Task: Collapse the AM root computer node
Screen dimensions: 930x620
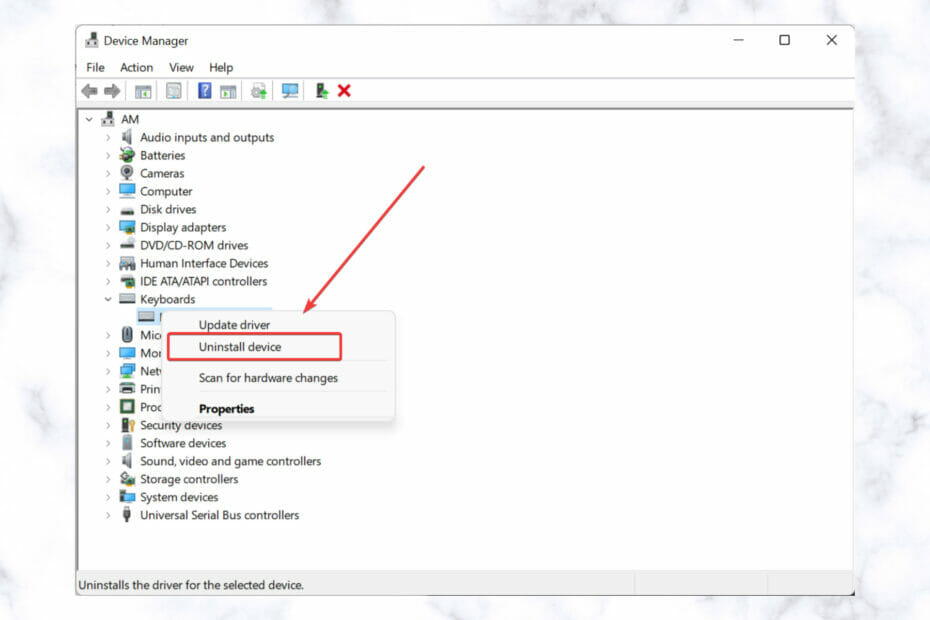Action: coord(89,119)
